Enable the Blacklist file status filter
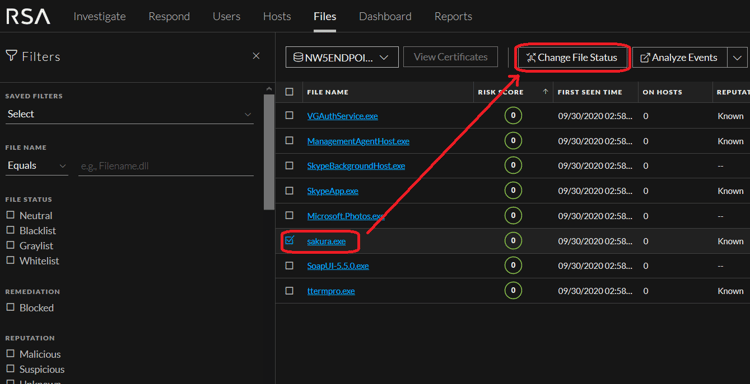The height and width of the screenshot is (384, 750). tap(11, 230)
